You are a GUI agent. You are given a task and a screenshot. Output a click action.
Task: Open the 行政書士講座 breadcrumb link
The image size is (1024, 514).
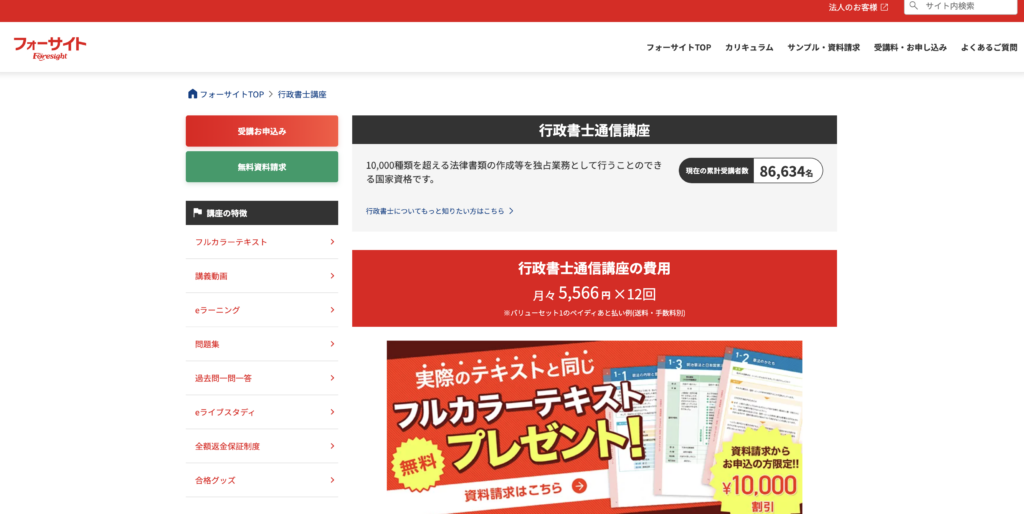[302, 94]
